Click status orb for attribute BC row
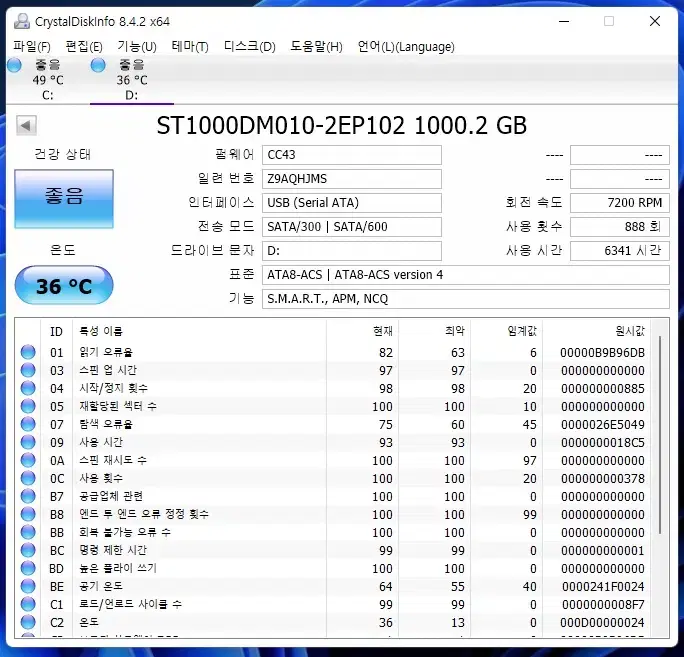The width and height of the screenshot is (684, 657). (28, 550)
